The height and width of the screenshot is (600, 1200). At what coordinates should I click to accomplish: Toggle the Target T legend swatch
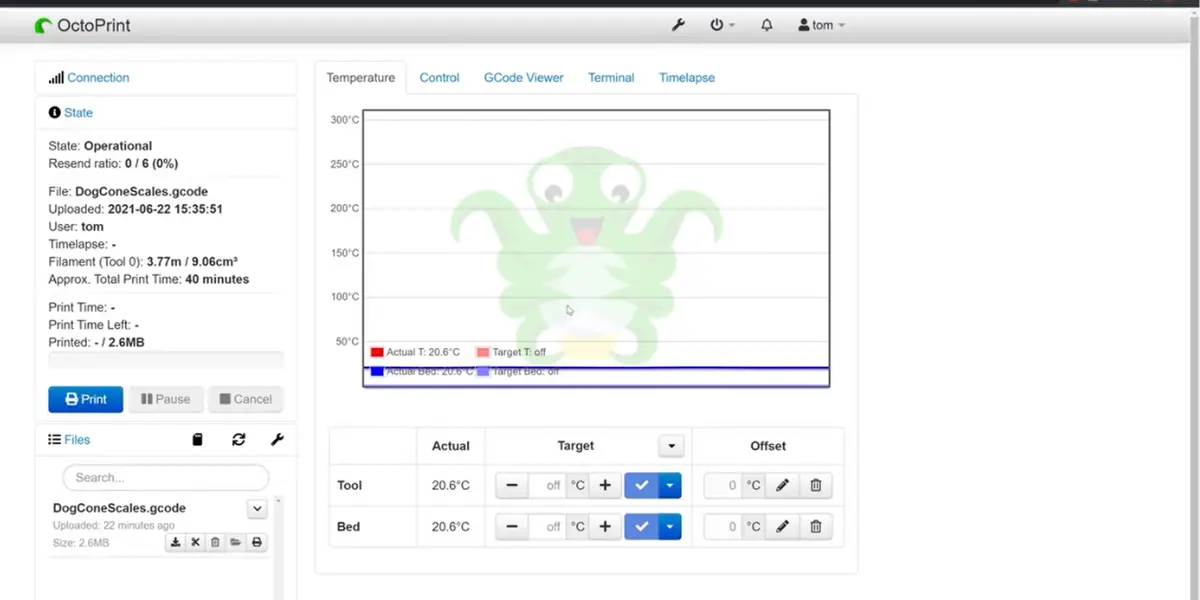point(483,352)
